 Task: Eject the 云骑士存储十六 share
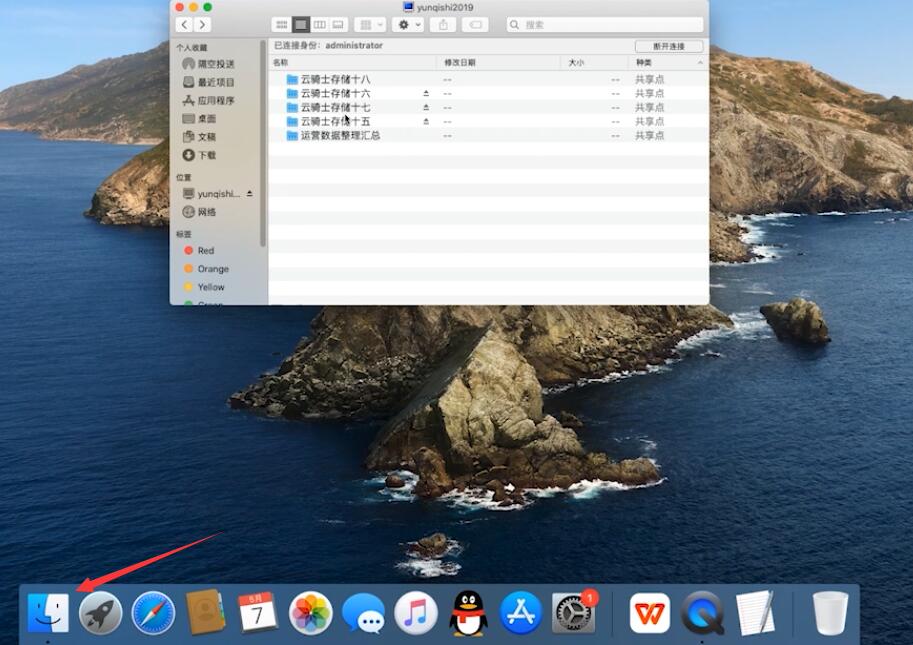coord(426,93)
